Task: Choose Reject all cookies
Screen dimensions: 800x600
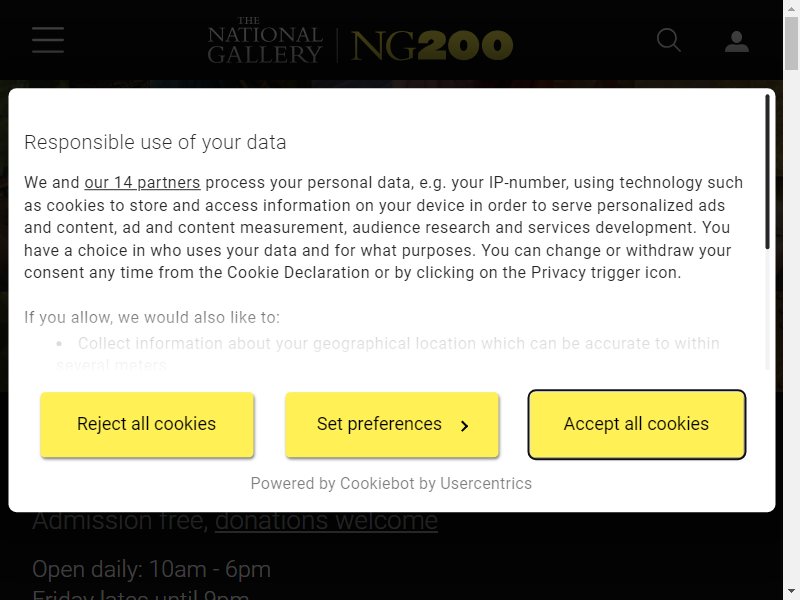Action: coord(147,424)
